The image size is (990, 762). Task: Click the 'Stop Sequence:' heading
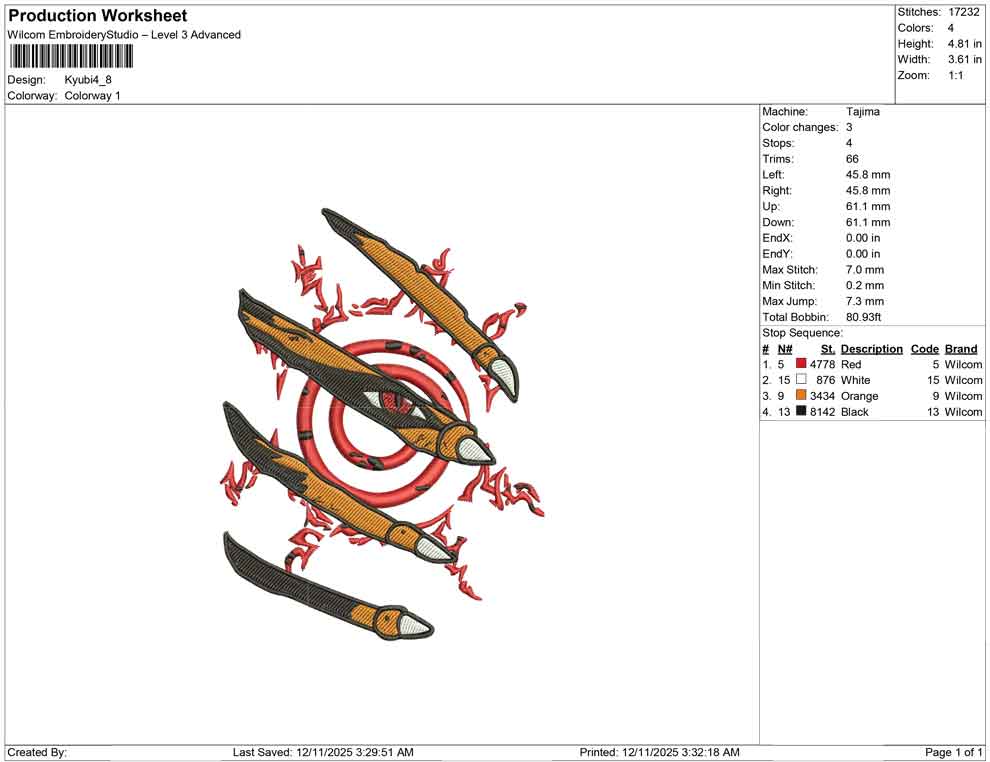pos(802,333)
